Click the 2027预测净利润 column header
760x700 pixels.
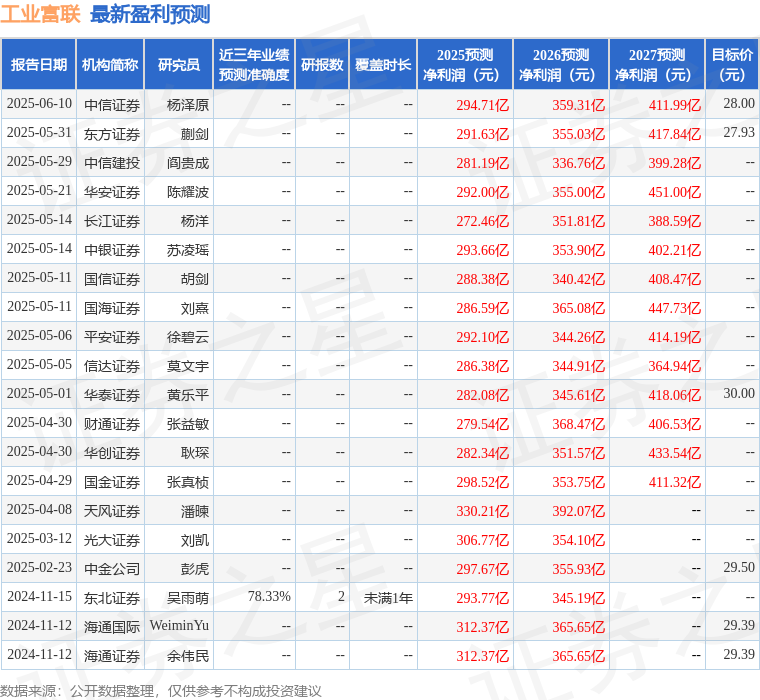click(x=656, y=65)
